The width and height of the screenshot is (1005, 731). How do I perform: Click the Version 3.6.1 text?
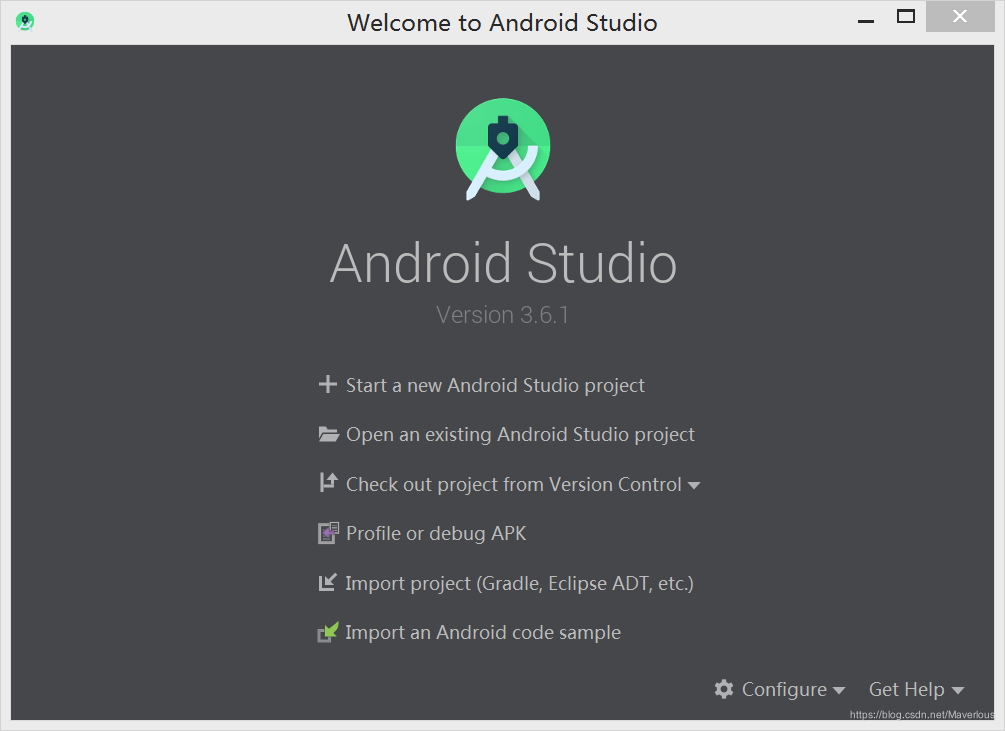pyautogui.click(x=502, y=315)
